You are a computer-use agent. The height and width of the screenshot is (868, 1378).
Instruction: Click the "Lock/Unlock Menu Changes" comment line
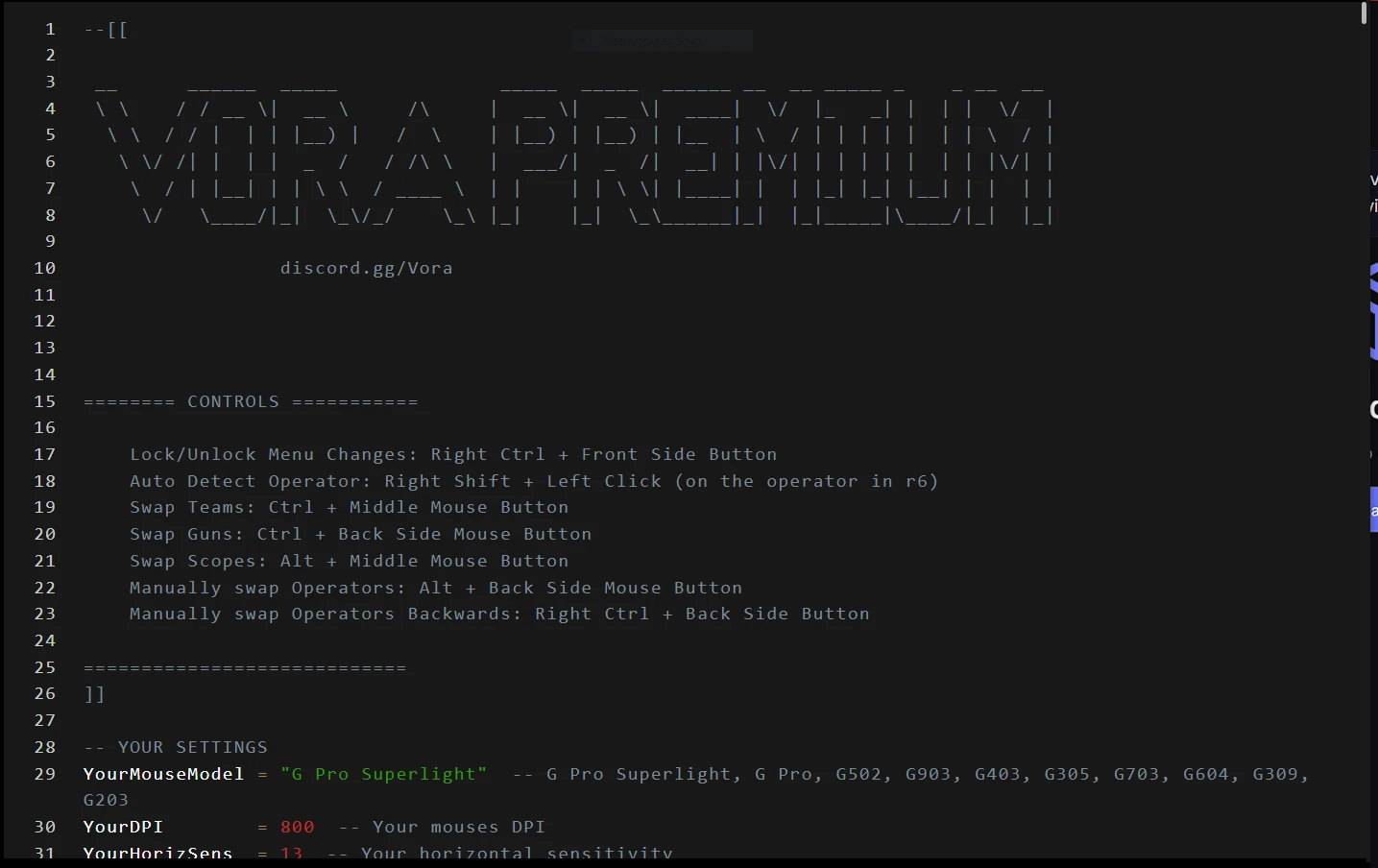coord(453,454)
